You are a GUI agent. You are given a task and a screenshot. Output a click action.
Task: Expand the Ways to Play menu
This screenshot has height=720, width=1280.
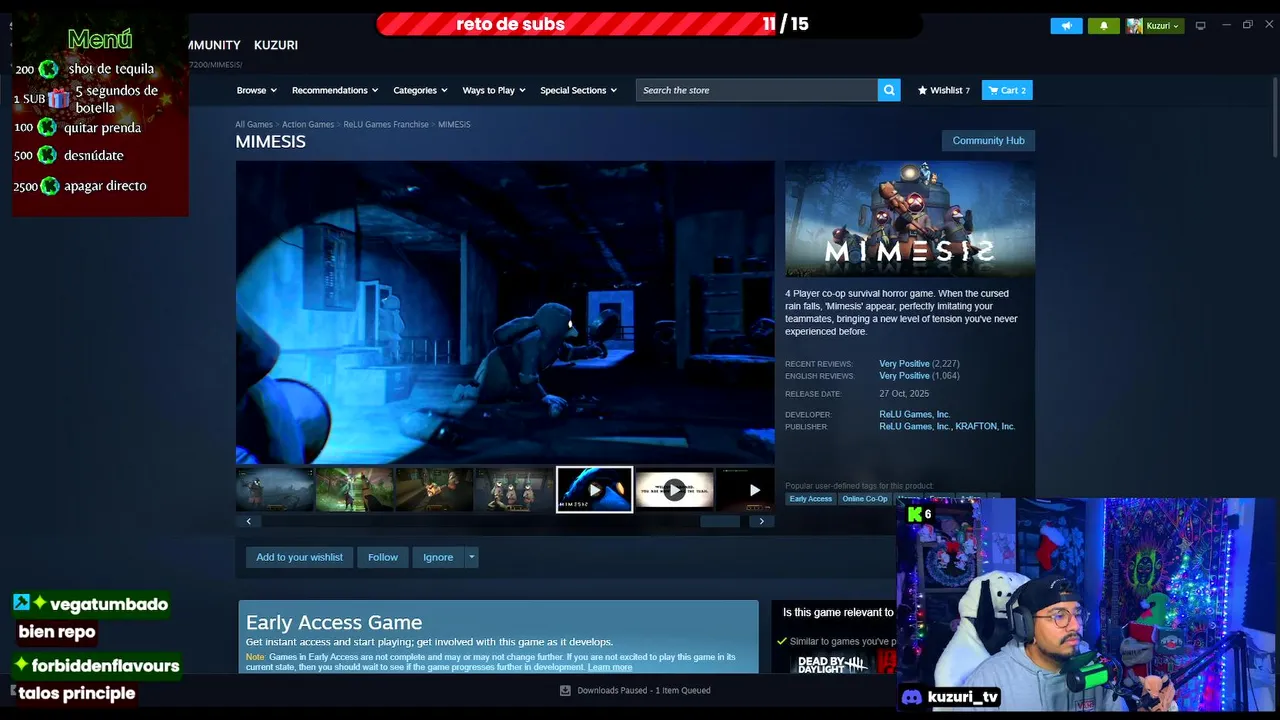point(494,90)
